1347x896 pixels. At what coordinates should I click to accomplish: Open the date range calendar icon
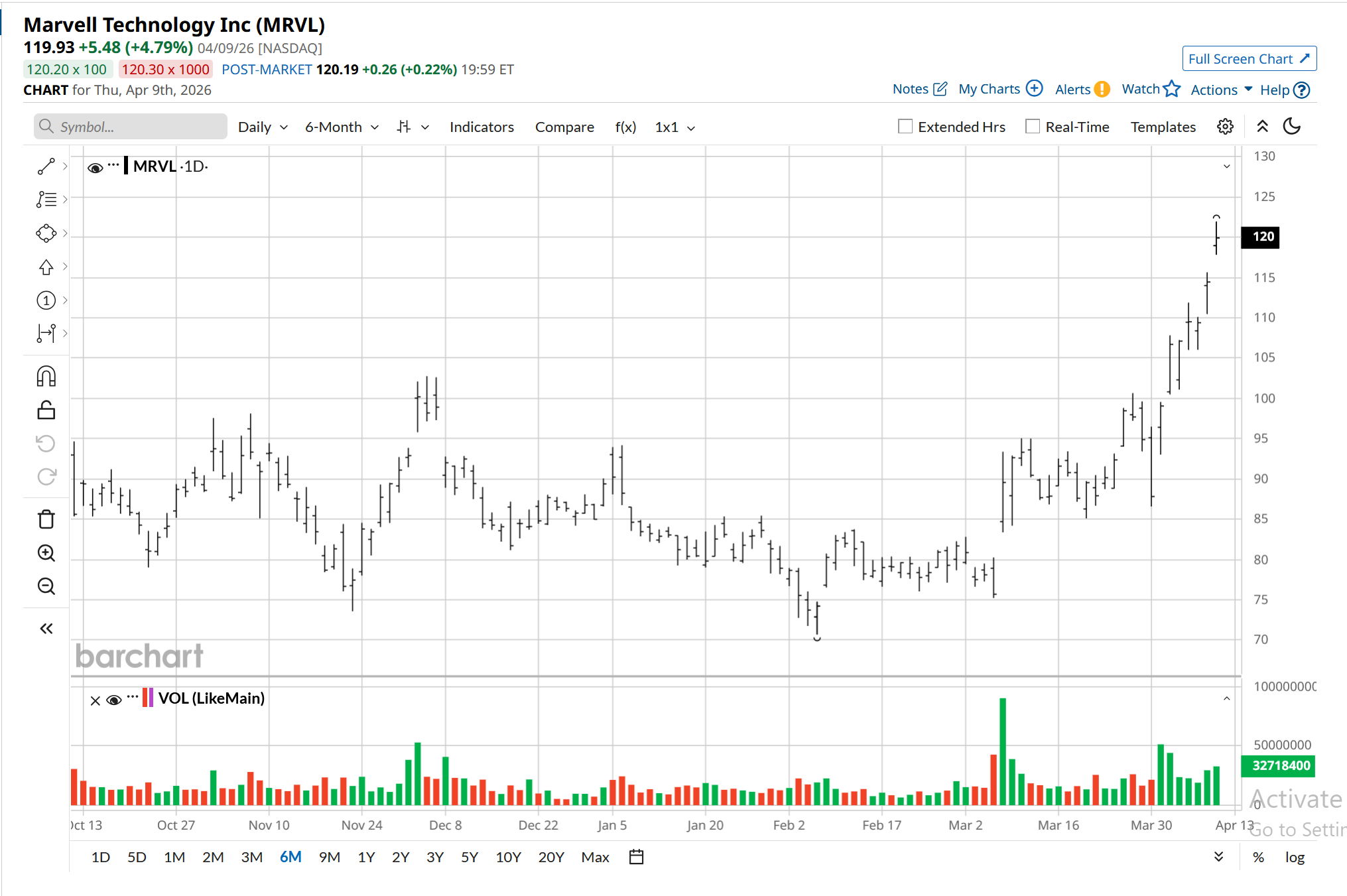[636, 857]
